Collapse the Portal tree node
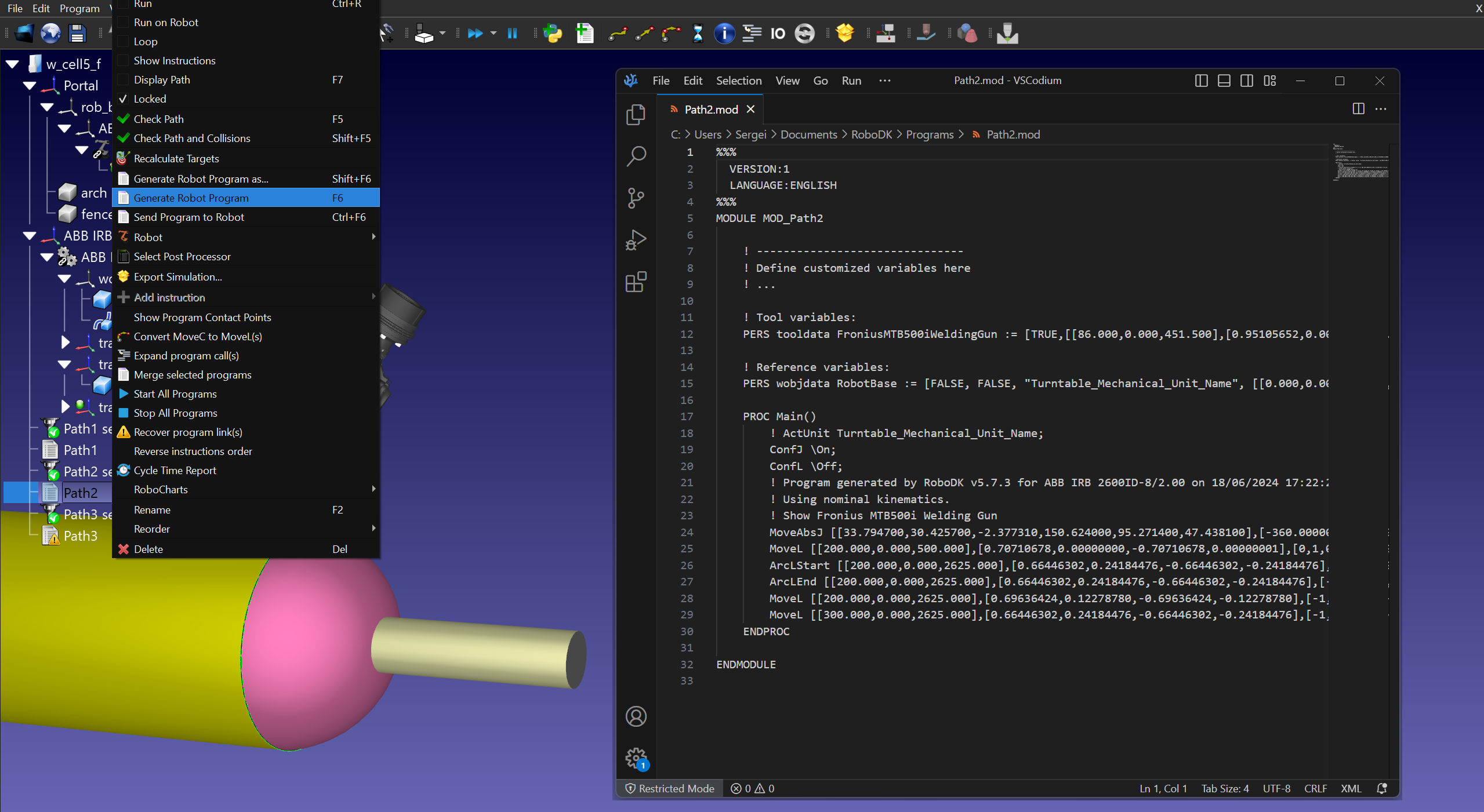This screenshot has height=812, width=1484. pyautogui.click(x=29, y=86)
